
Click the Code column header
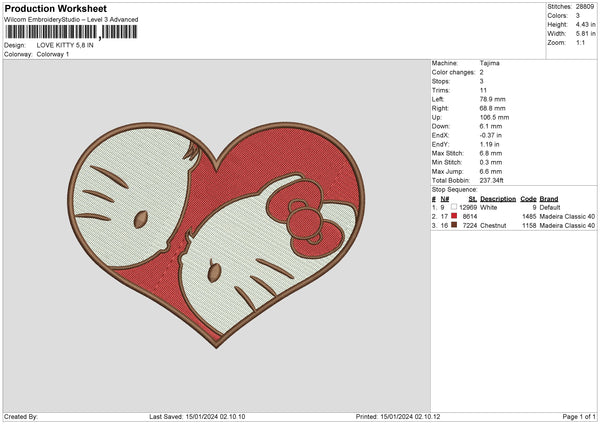tap(529, 198)
